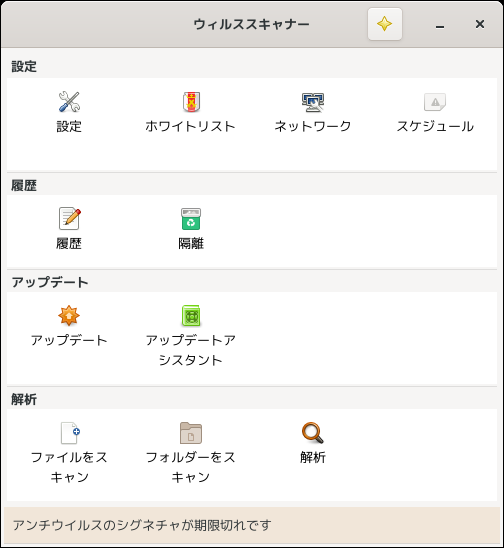Launch the アップデート orange update icon

(69, 315)
